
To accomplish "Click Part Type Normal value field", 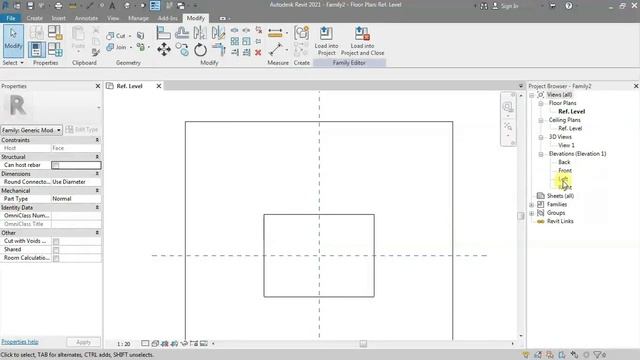I will (x=76, y=199).
